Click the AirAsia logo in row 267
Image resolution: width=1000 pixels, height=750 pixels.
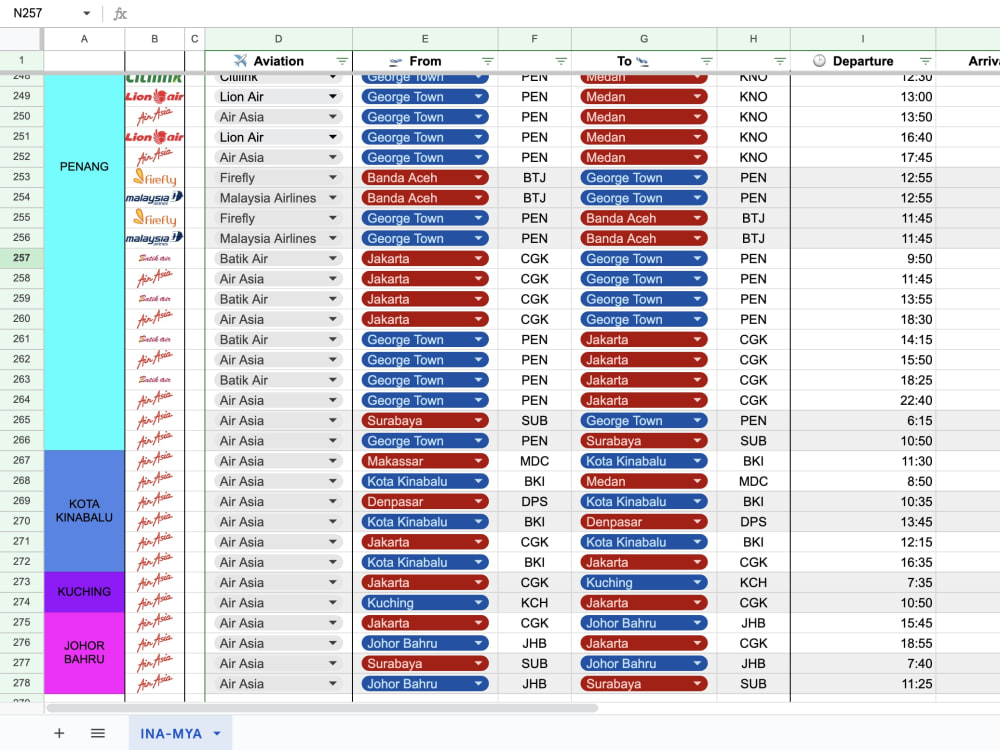point(154,461)
